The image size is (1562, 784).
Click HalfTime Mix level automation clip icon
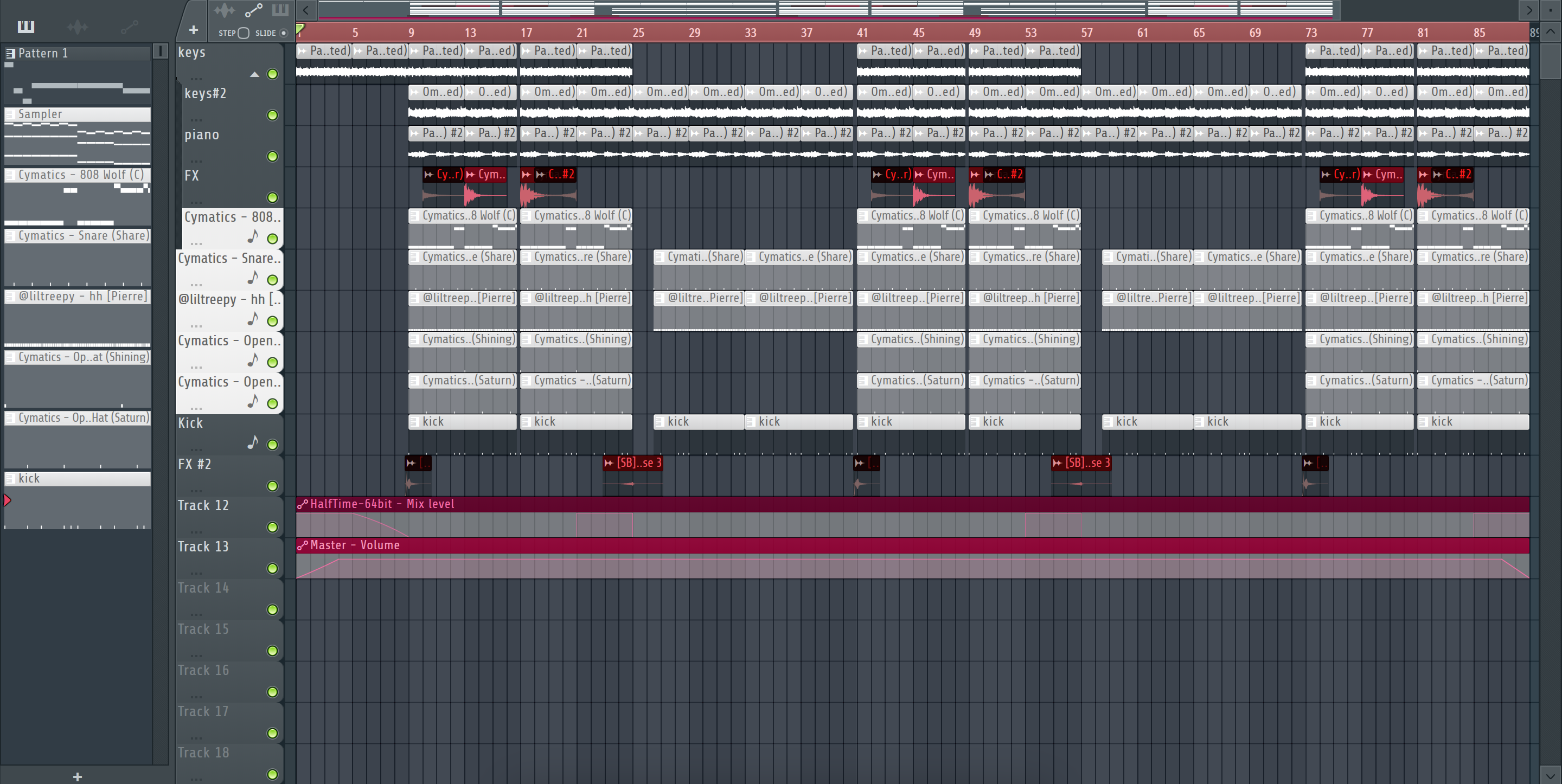[x=303, y=504]
